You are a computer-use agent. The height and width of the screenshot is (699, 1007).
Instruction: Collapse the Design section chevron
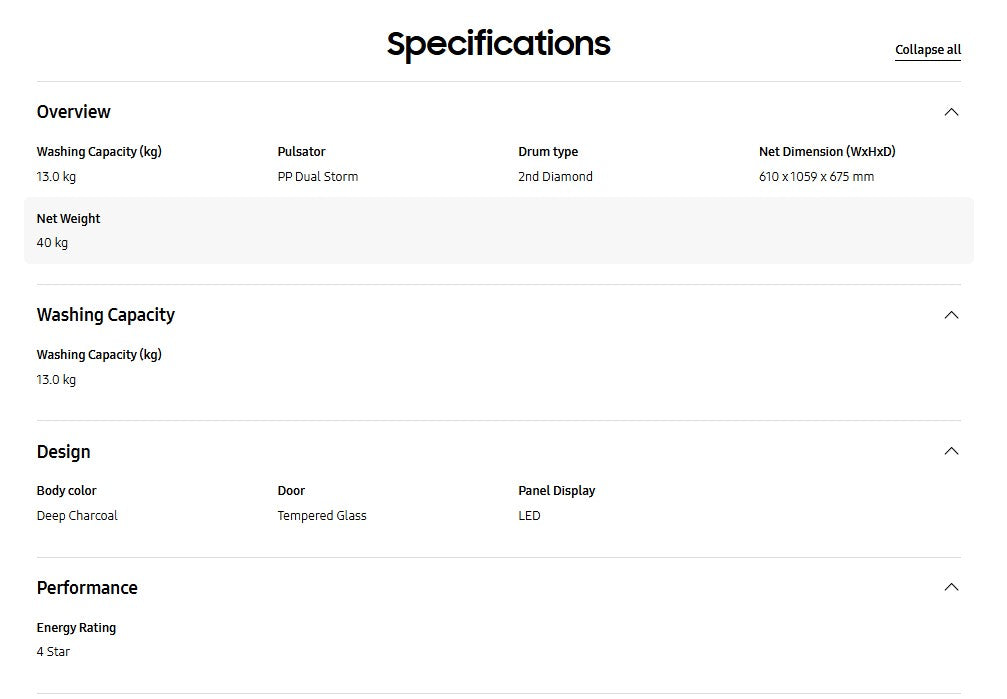tap(951, 451)
